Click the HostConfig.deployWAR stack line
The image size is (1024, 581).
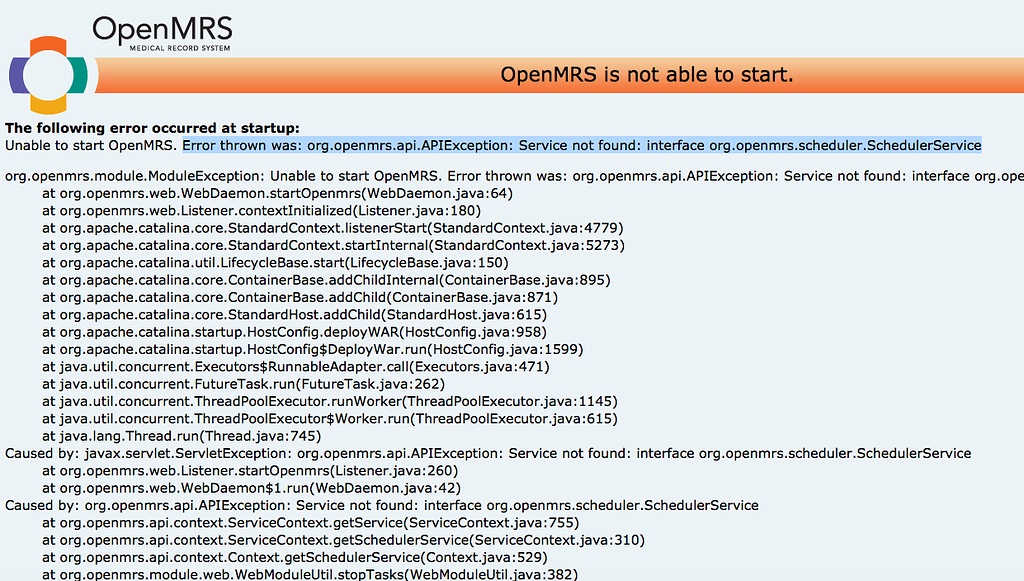coord(295,332)
